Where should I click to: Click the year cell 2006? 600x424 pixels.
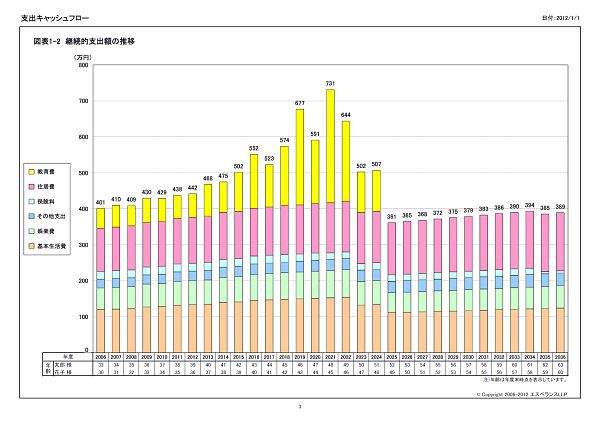point(101,357)
